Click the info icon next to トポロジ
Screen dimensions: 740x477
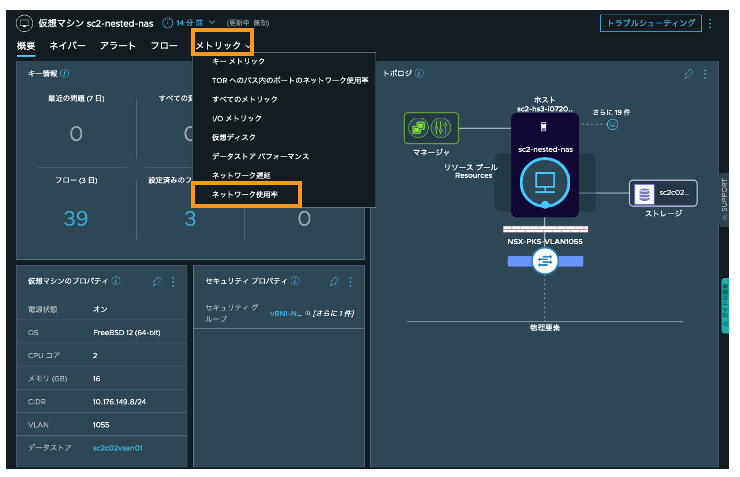click(419, 74)
